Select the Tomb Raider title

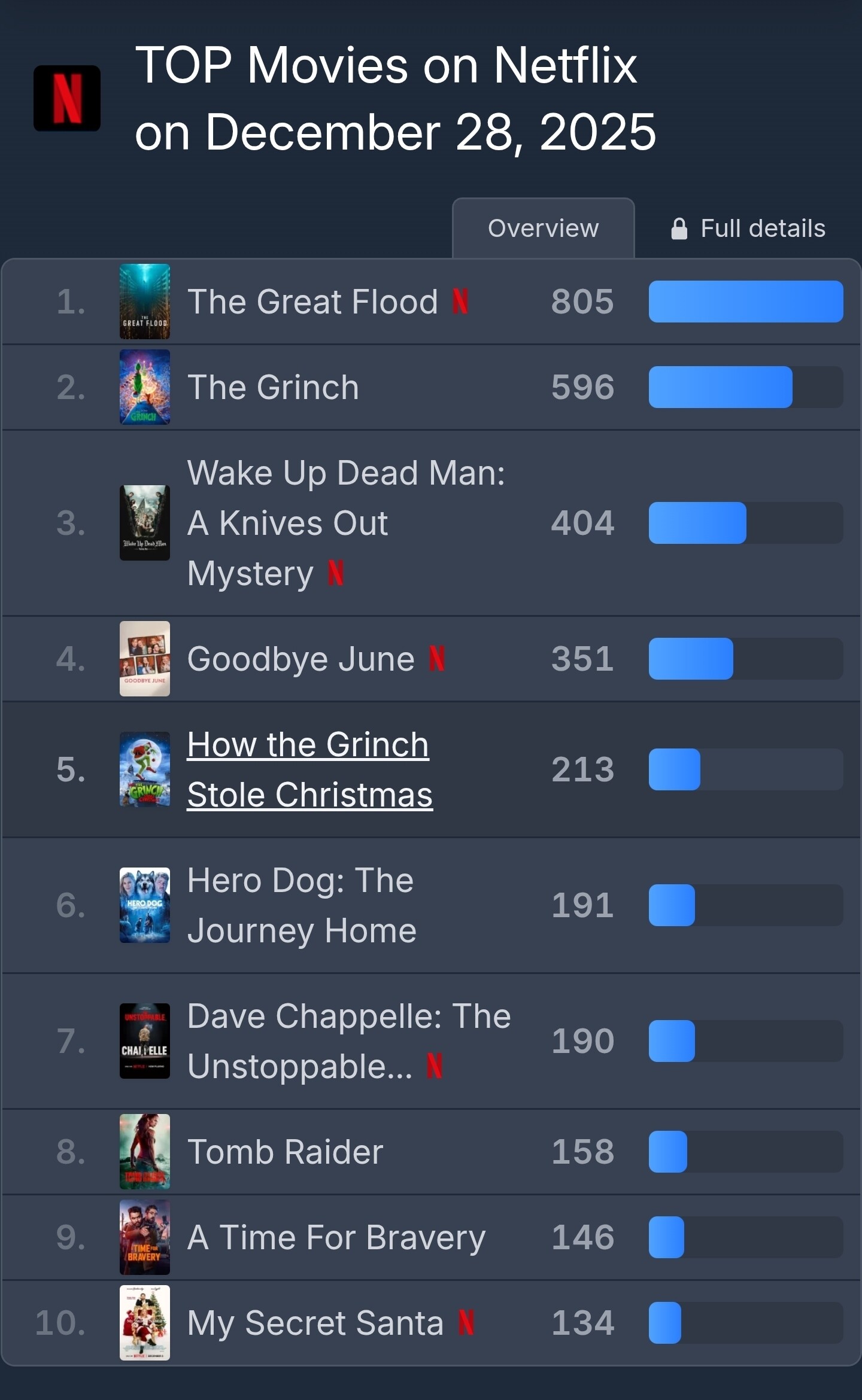tap(285, 1152)
